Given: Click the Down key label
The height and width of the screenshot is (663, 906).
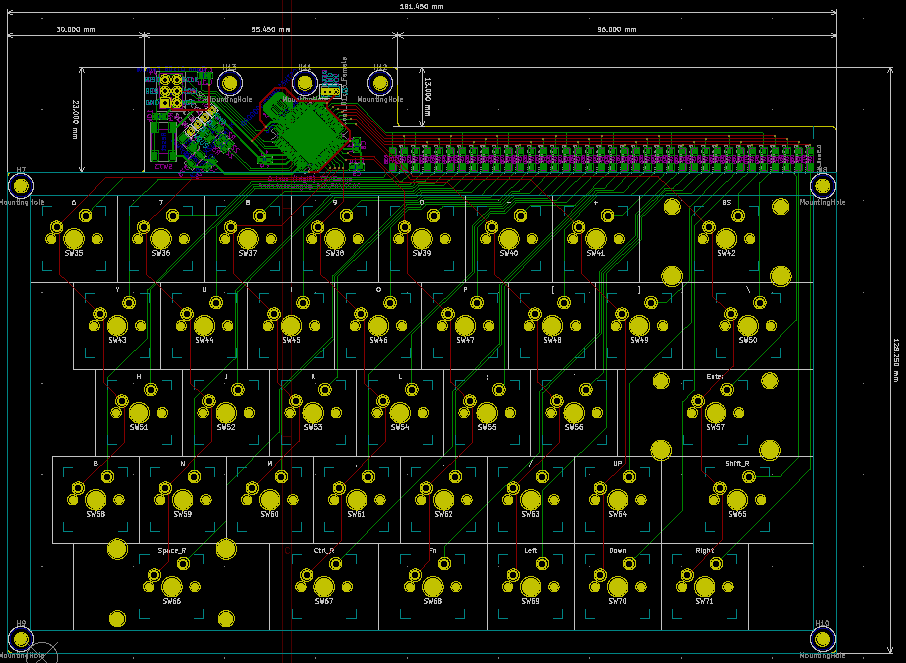Looking at the screenshot, I should click(x=618, y=550).
